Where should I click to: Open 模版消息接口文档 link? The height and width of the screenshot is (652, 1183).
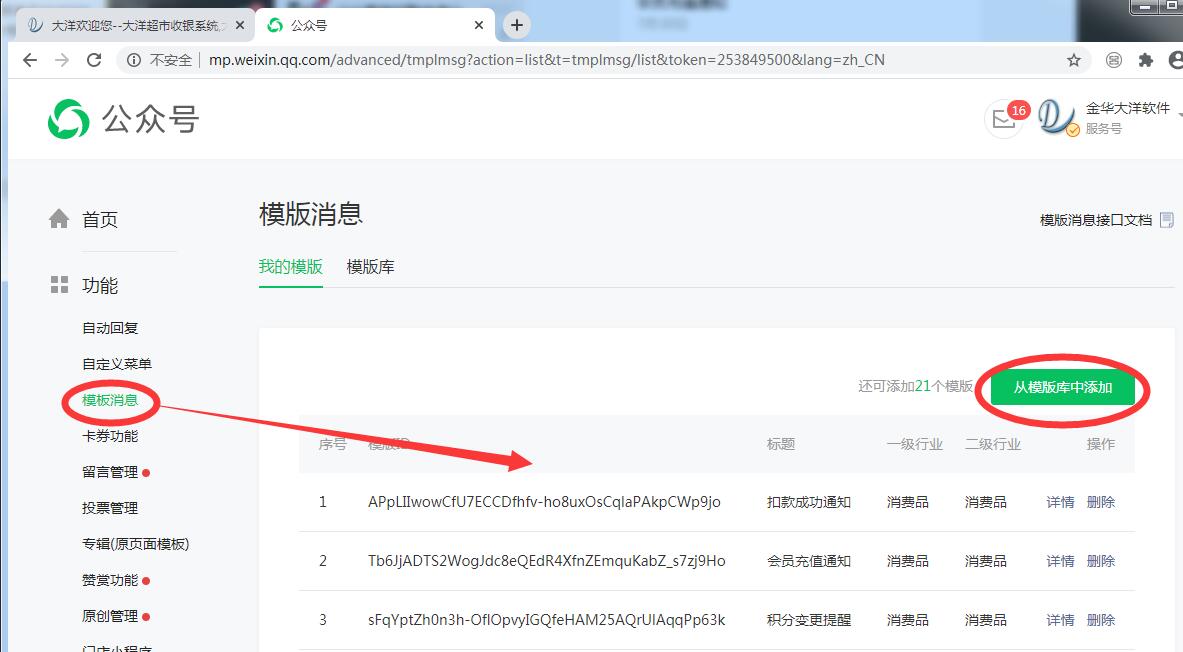point(1095,220)
